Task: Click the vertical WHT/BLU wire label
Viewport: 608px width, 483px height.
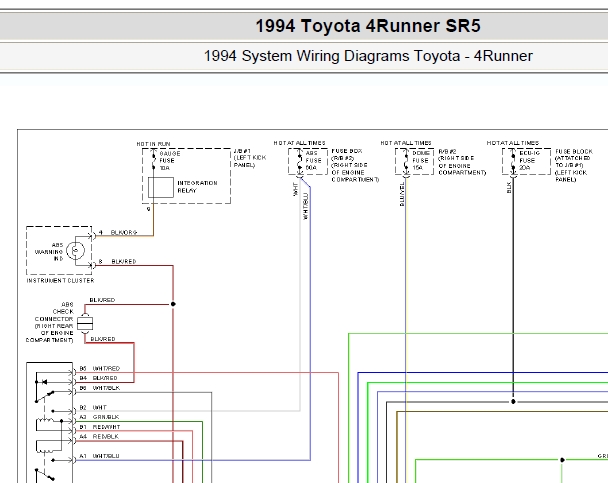Action: click(306, 206)
